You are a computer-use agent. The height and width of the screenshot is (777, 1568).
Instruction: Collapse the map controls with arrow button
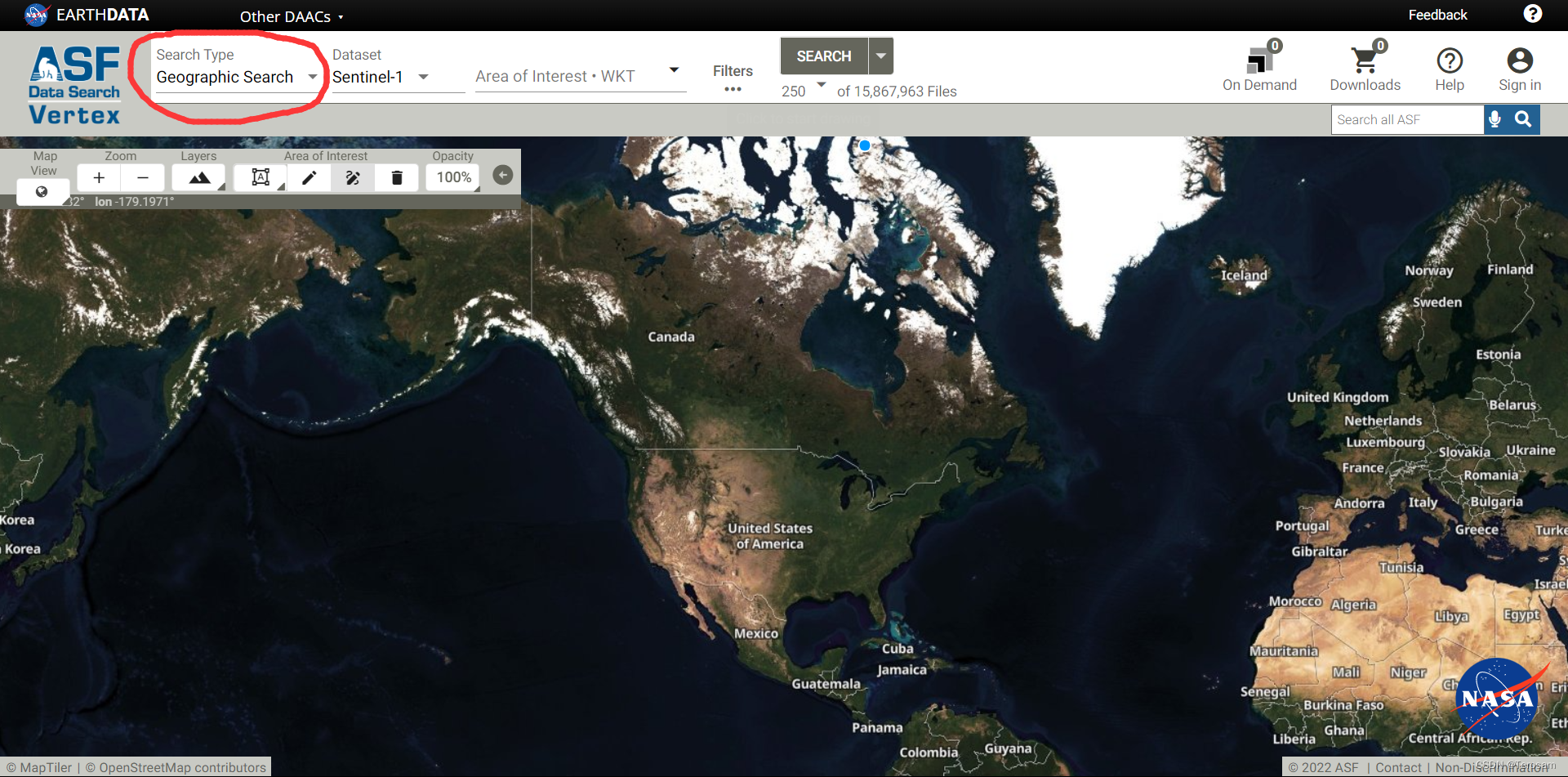pyautogui.click(x=503, y=175)
